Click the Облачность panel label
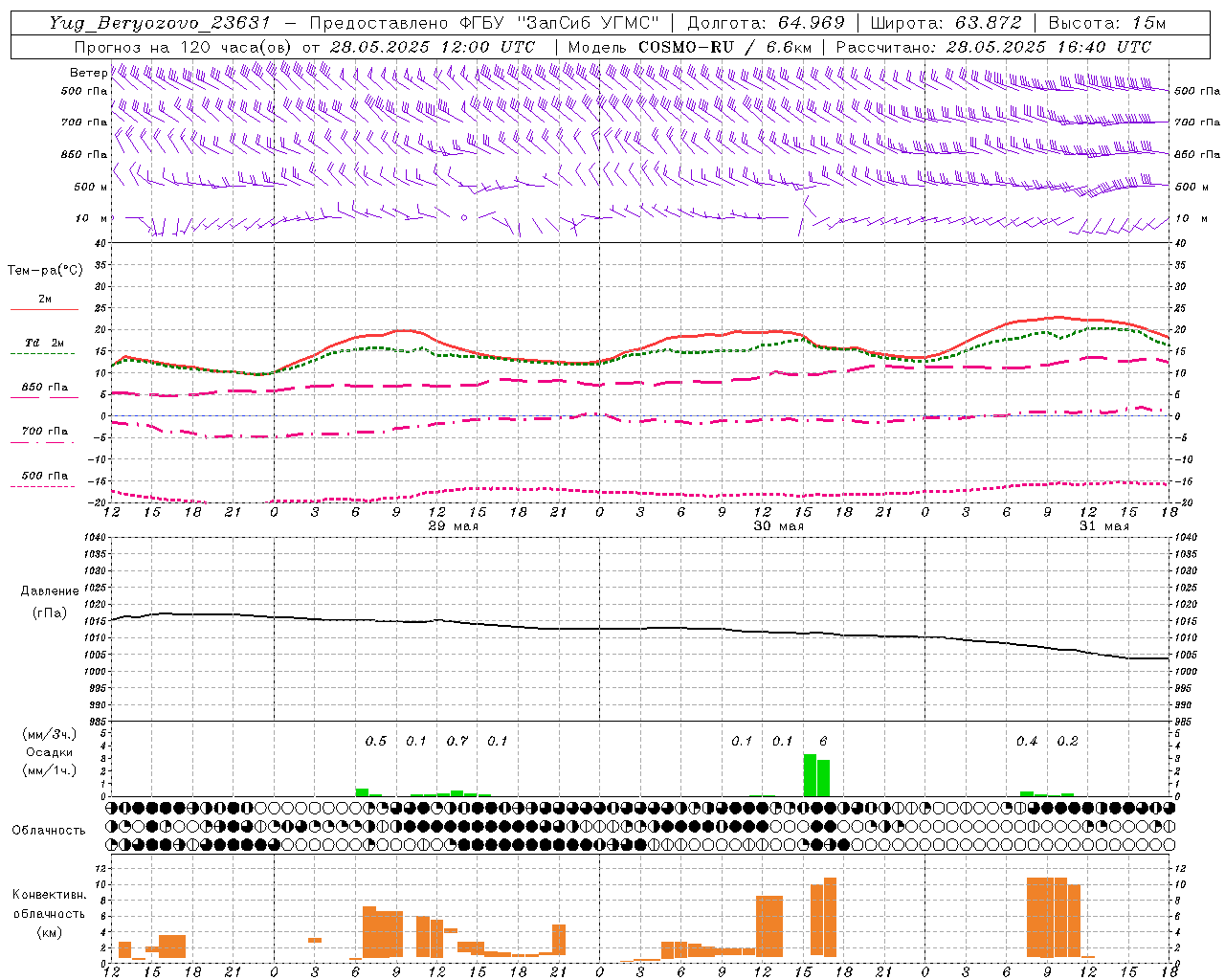This screenshot has width=1225, height=980. [x=49, y=831]
